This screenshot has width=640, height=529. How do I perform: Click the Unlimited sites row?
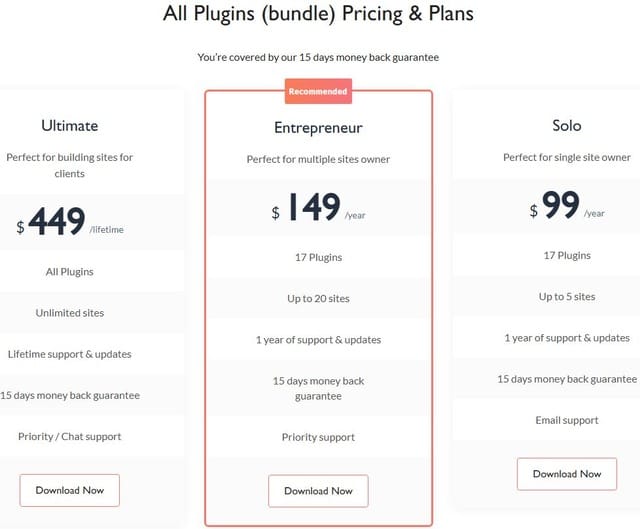pos(70,313)
